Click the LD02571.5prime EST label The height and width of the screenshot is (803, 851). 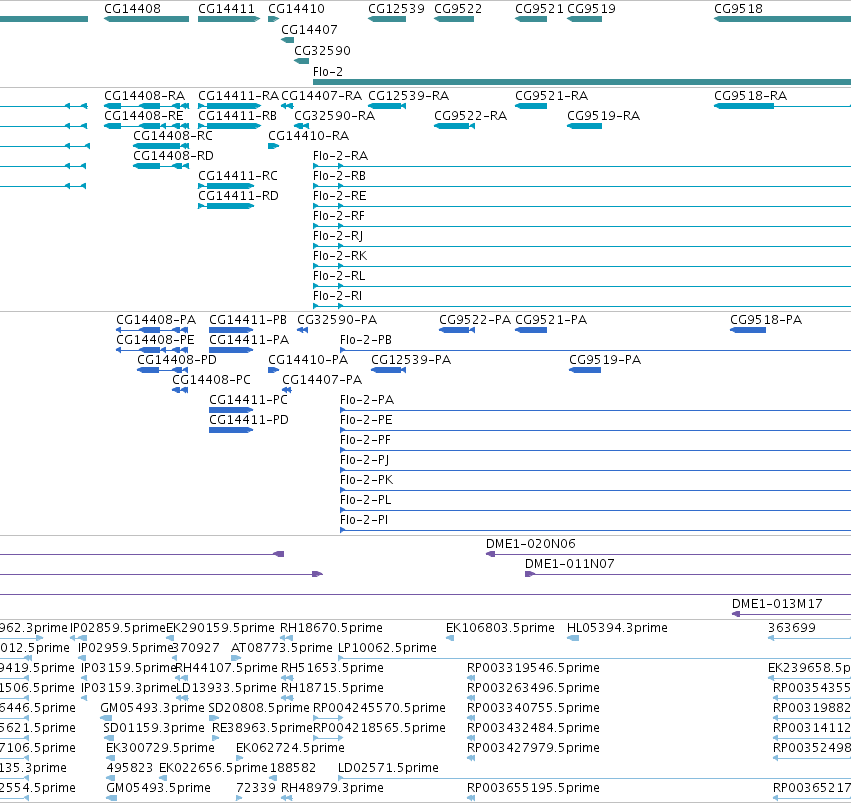(x=388, y=768)
